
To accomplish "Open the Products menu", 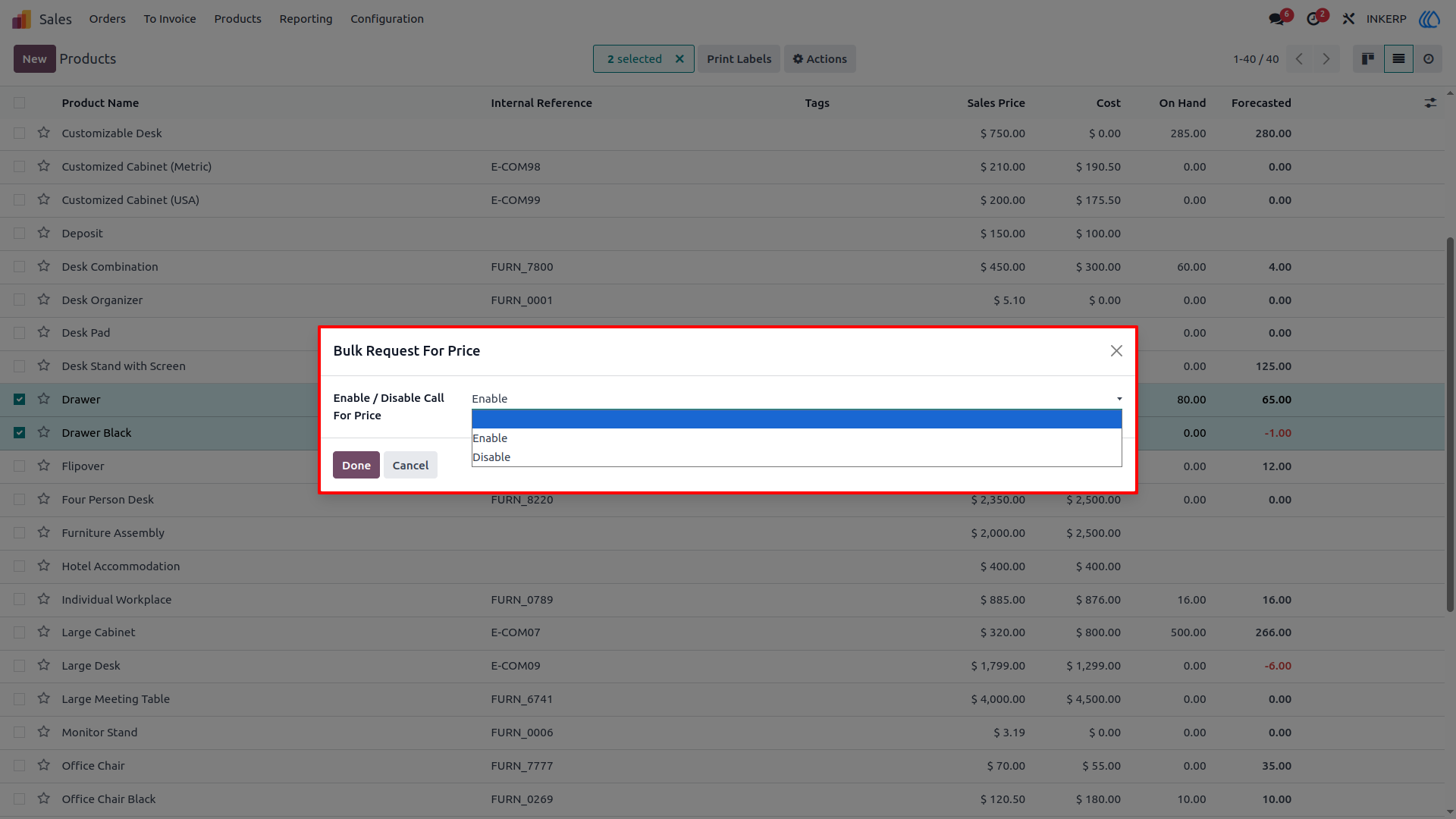I will click(237, 19).
